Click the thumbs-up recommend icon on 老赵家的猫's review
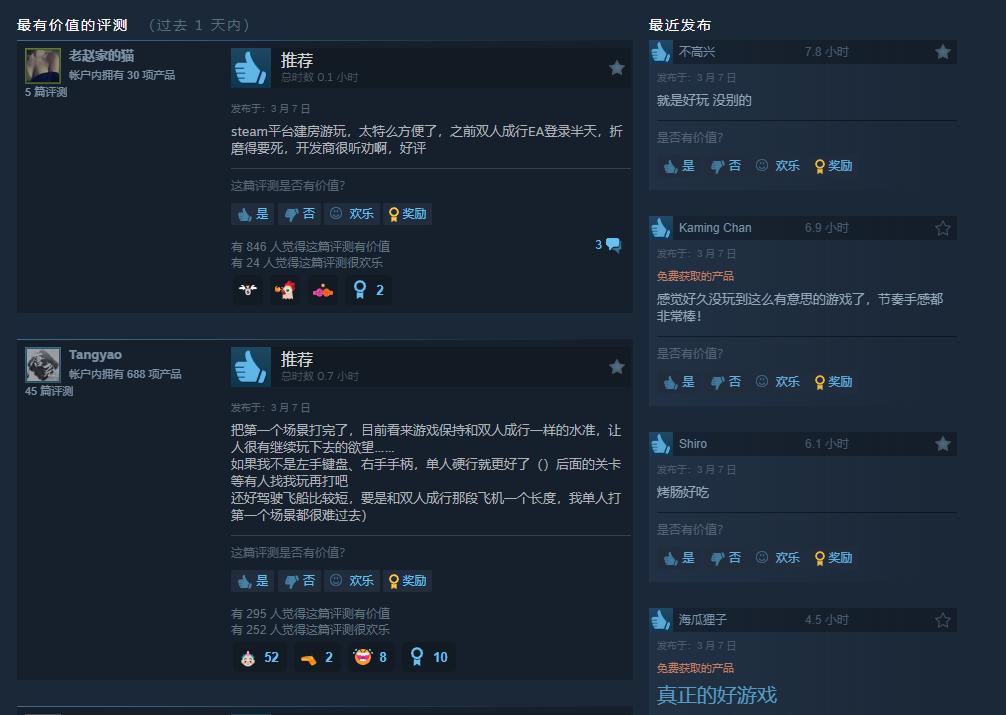The height and width of the screenshot is (715, 1006). [x=251, y=67]
